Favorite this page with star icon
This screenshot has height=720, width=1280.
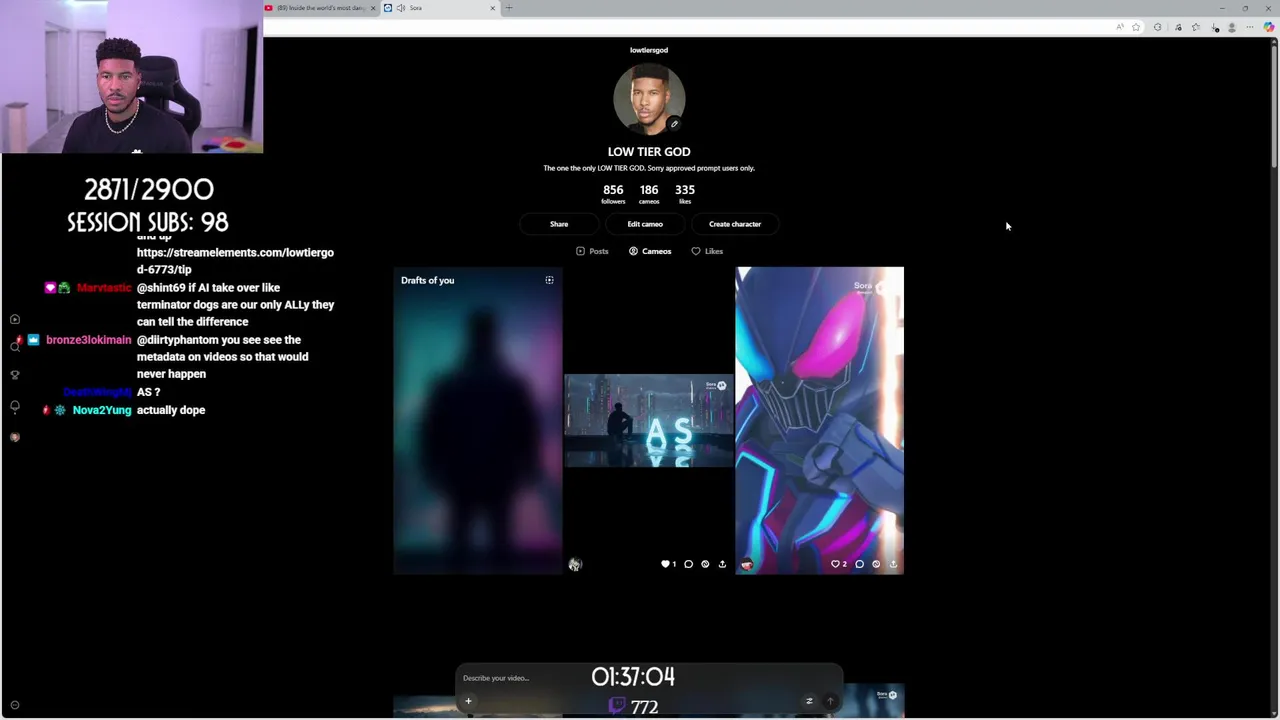[x=1136, y=27]
